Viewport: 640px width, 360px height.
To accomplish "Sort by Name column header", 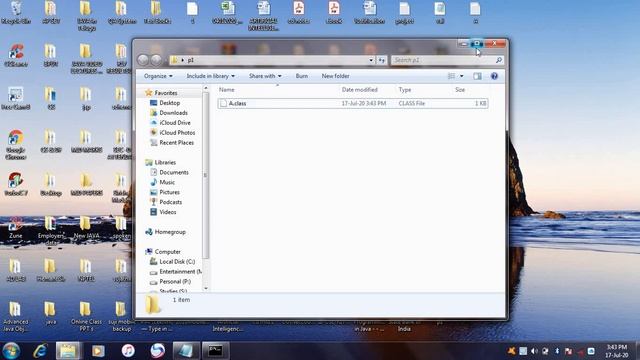I will 227,89.
